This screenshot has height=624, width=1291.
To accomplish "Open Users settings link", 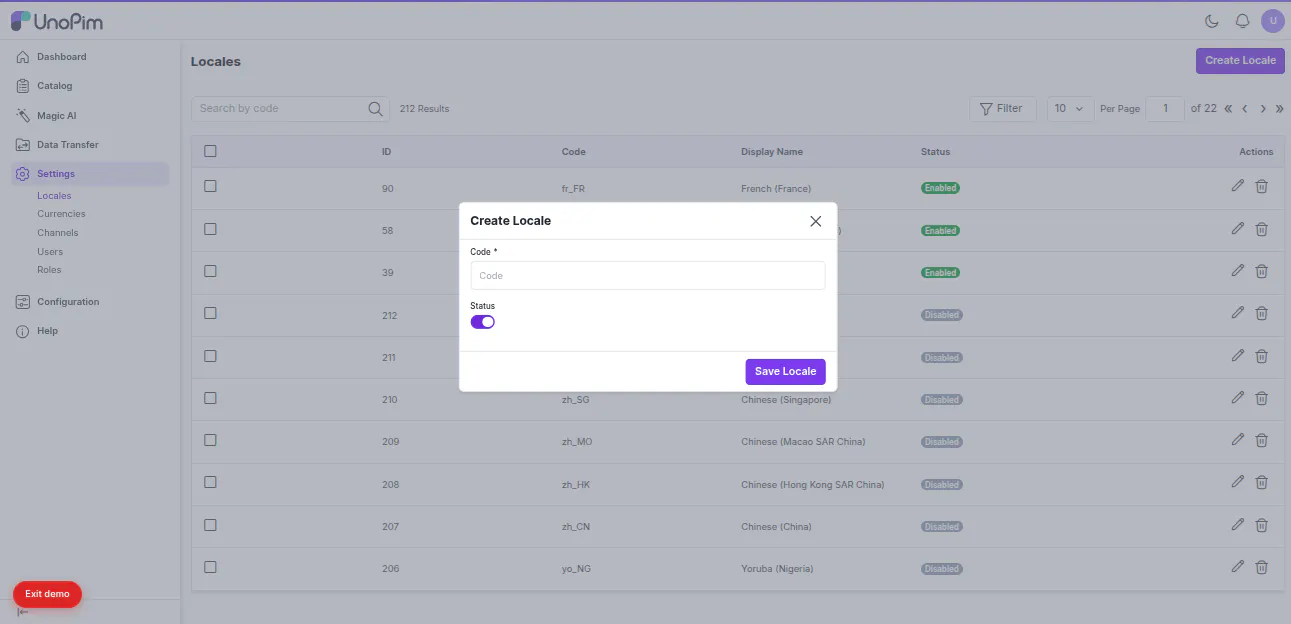I will (50, 252).
